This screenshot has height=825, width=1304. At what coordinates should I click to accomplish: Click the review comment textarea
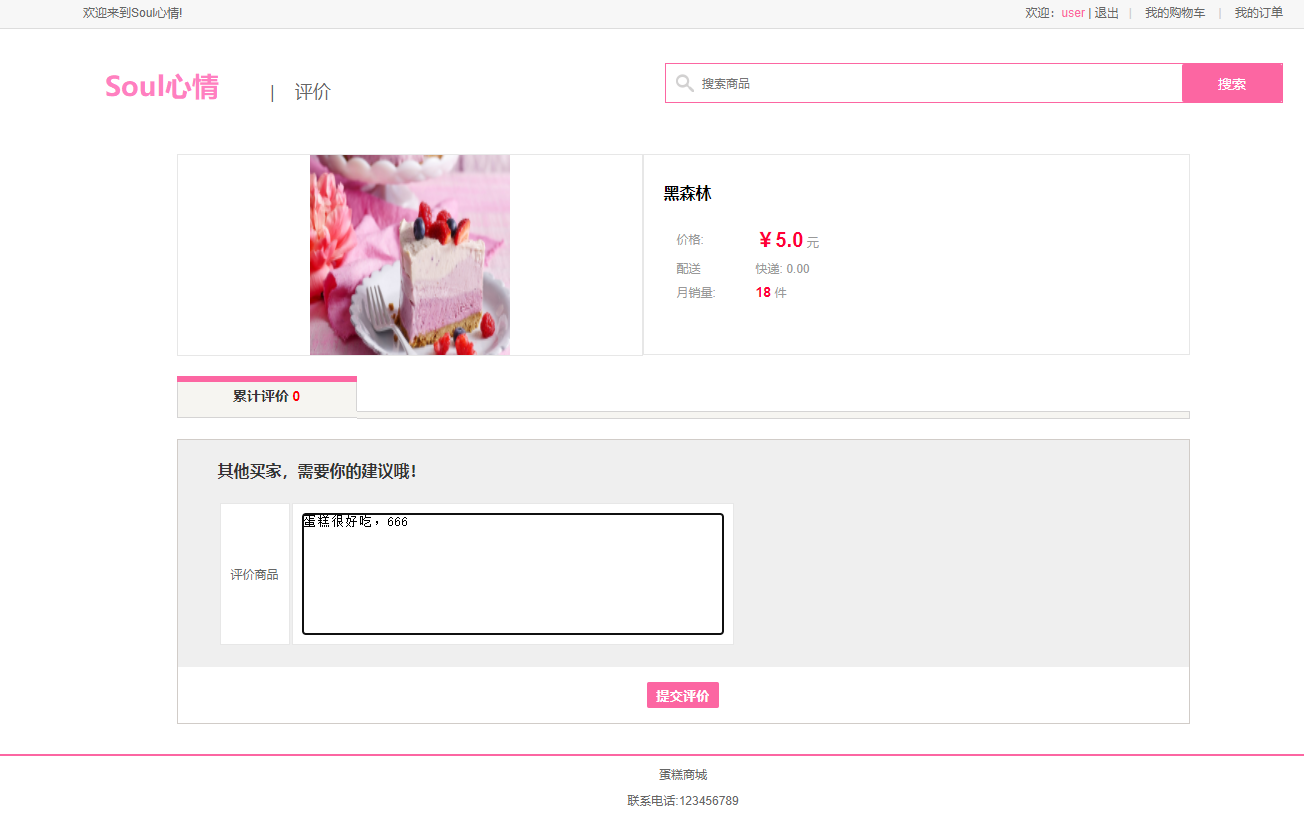point(512,572)
